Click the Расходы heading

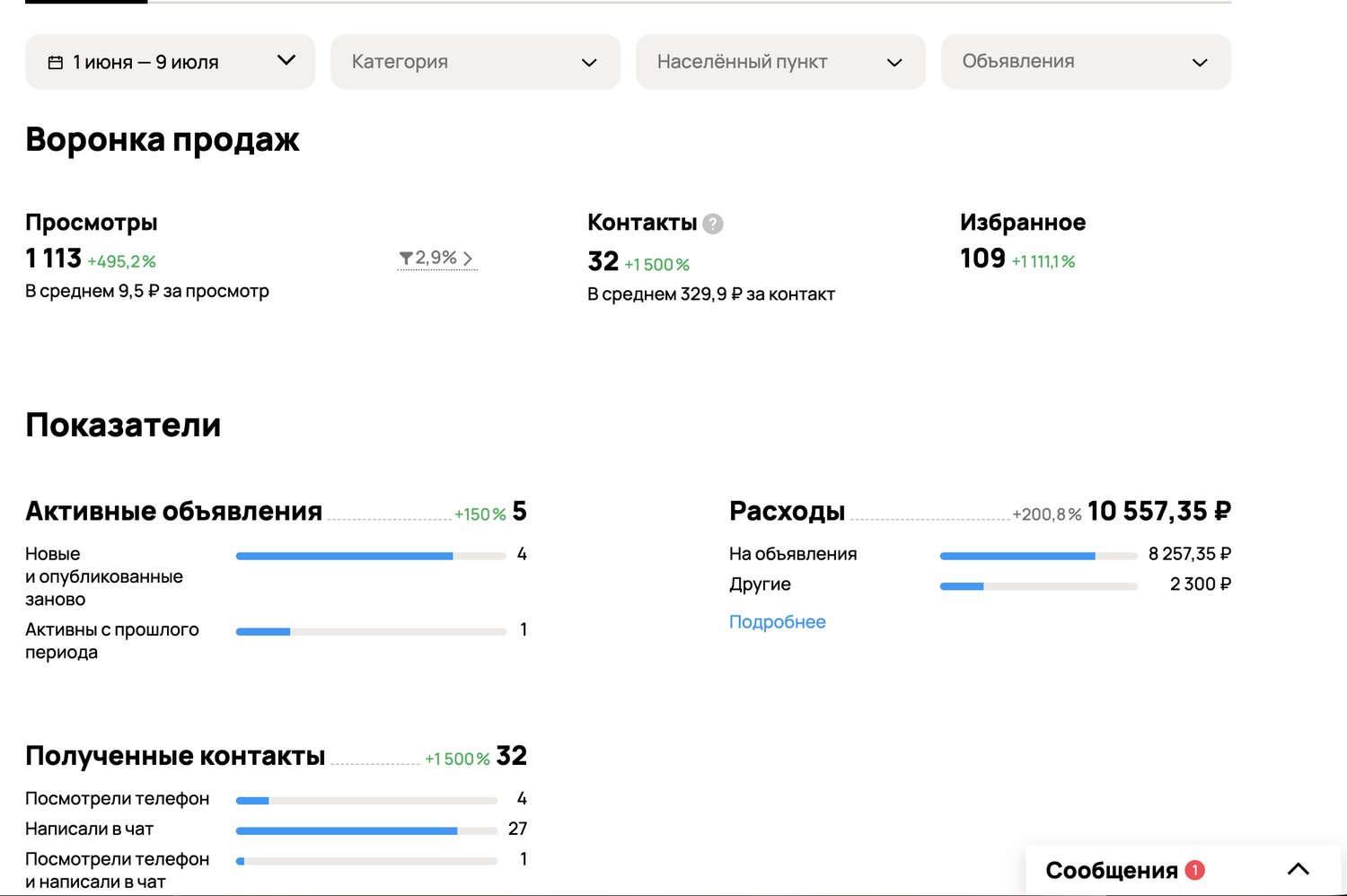pyautogui.click(x=788, y=511)
